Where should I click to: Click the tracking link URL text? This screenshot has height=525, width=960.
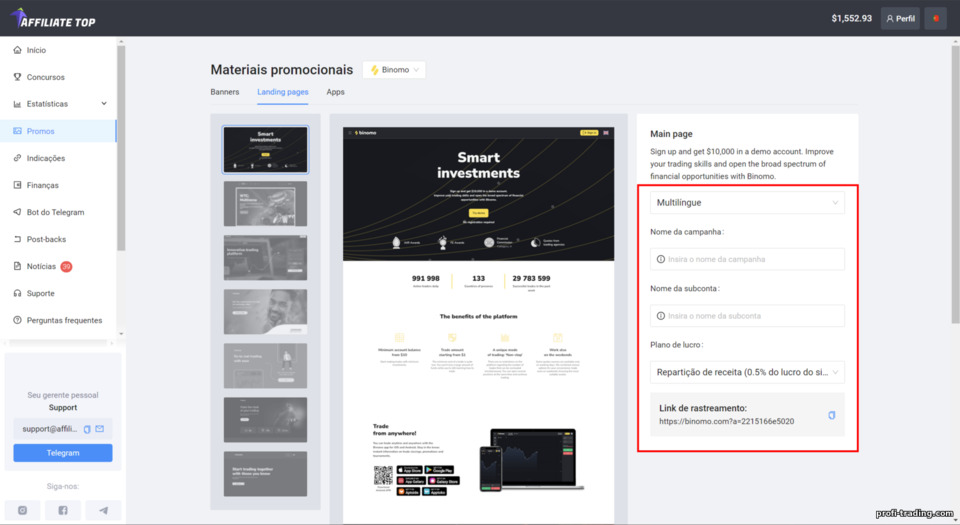[x=727, y=421]
